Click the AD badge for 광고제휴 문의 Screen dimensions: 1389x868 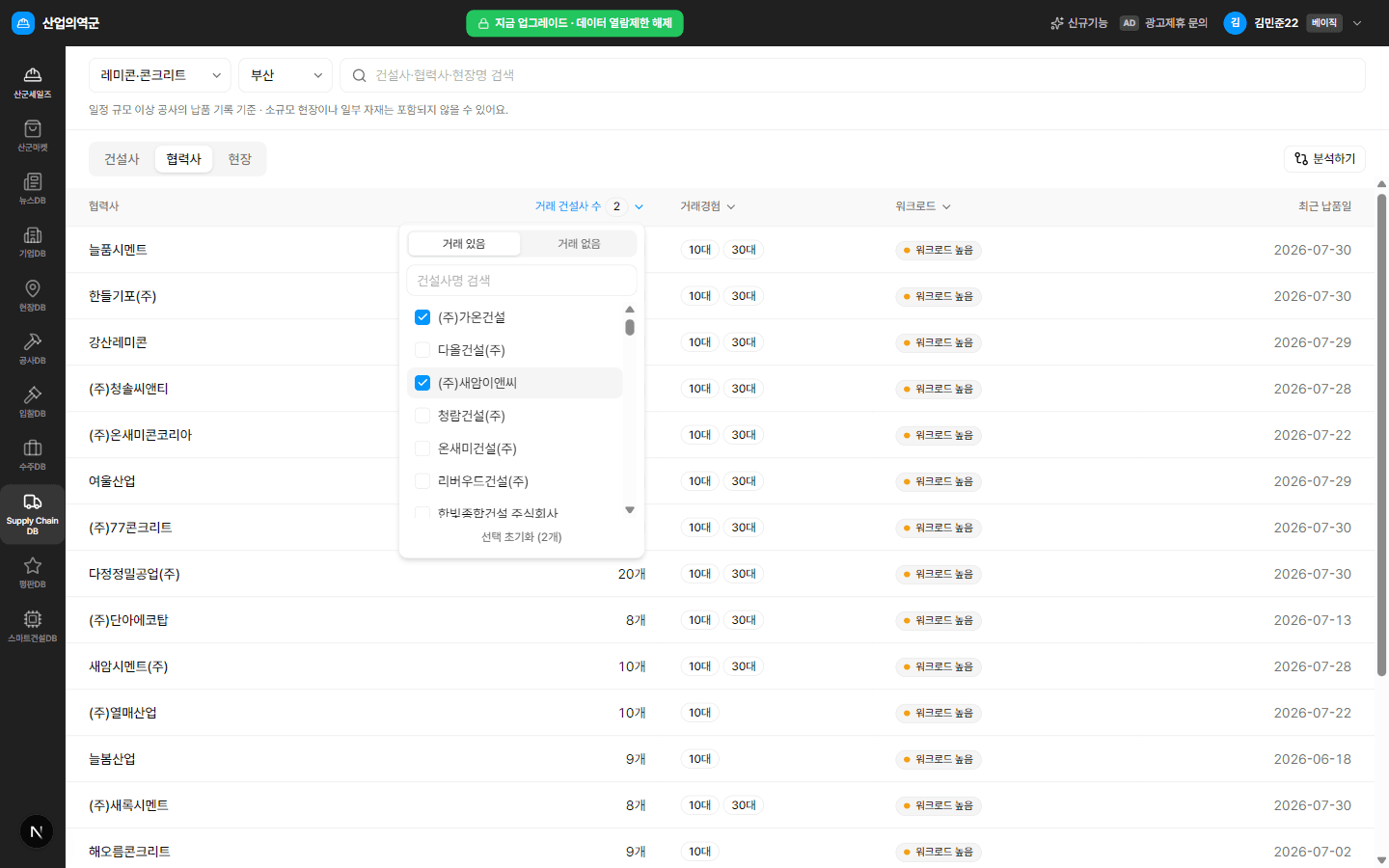click(1129, 23)
